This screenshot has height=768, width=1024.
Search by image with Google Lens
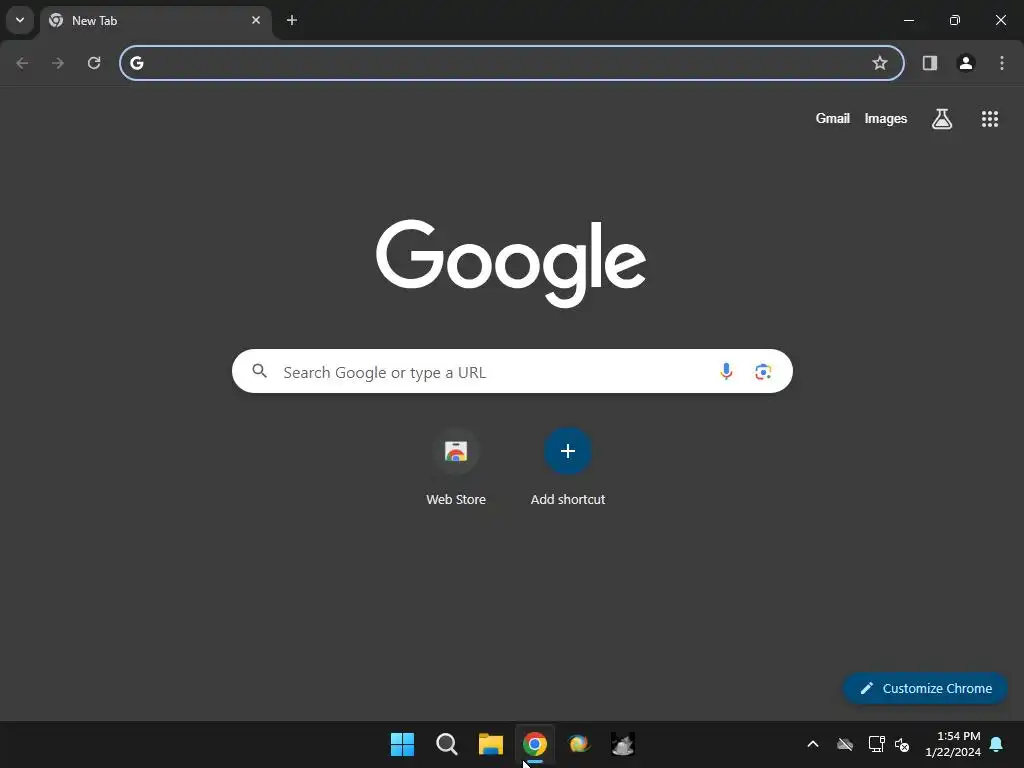[x=763, y=372]
